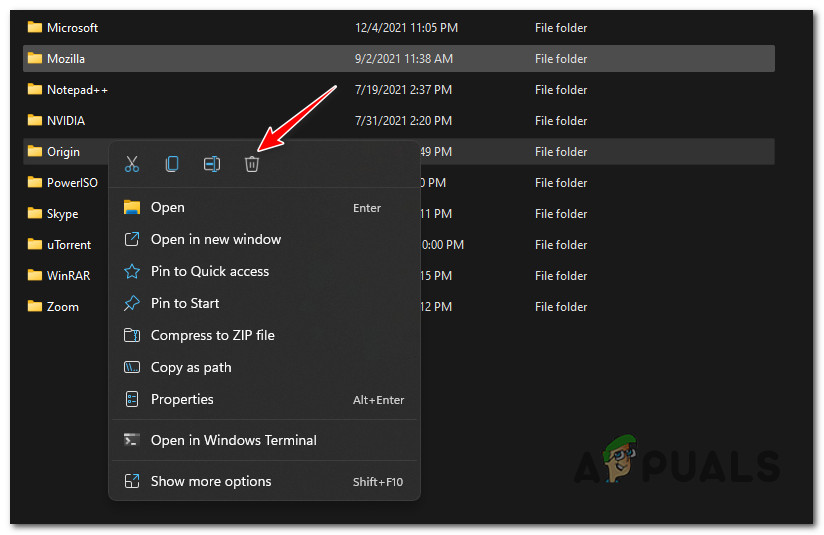Click the Zoom folder name
824x535 pixels.
(x=63, y=307)
